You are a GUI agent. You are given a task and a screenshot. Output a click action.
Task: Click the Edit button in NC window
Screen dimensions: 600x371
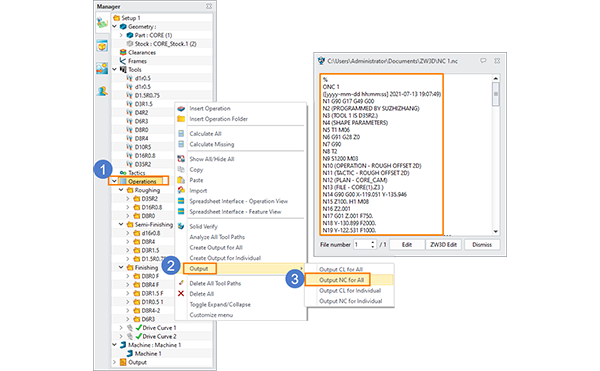(x=407, y=244)
